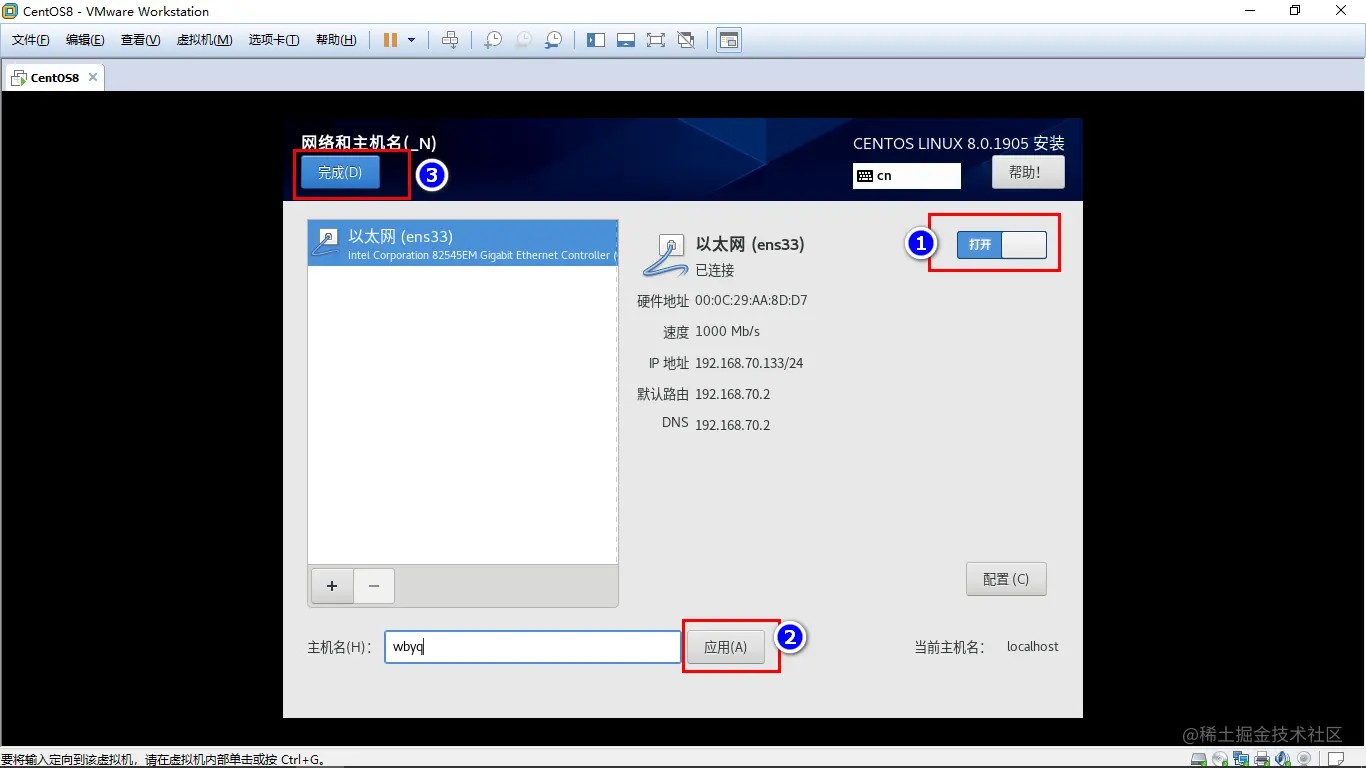This screenshot has width=1366, height=768.
Task: Open the power options dropdown arrow
Action: [411, 40]
